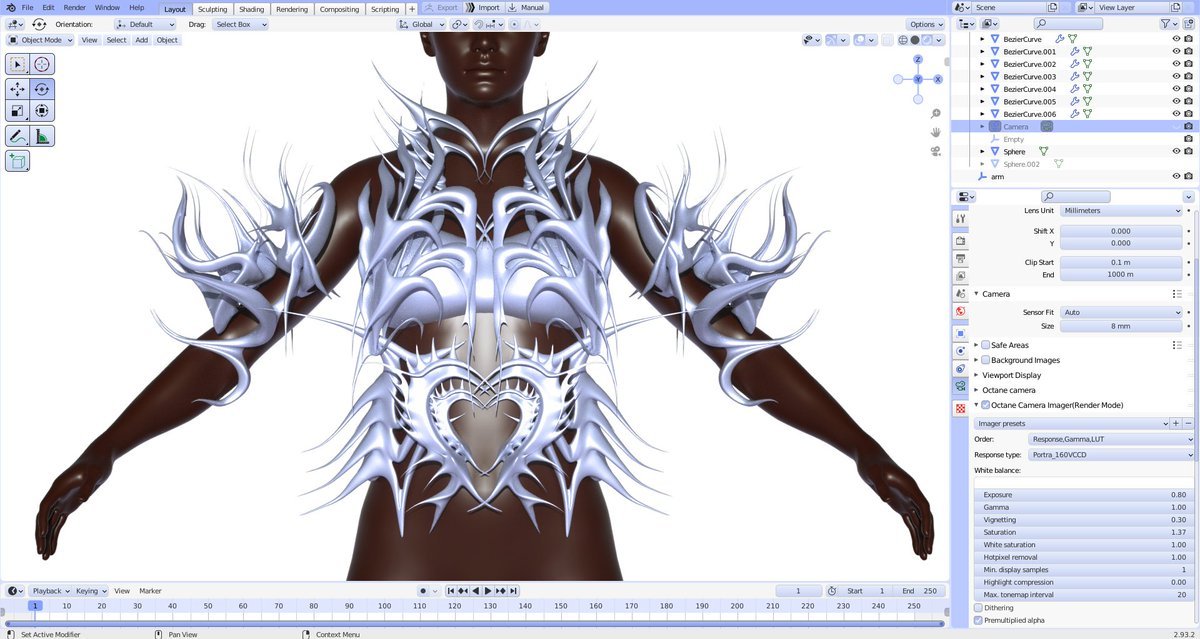The width and height of the screenshot is (1200, 639).
Task: Hide Sphere object with eye icon
Action: (1176, 152)
